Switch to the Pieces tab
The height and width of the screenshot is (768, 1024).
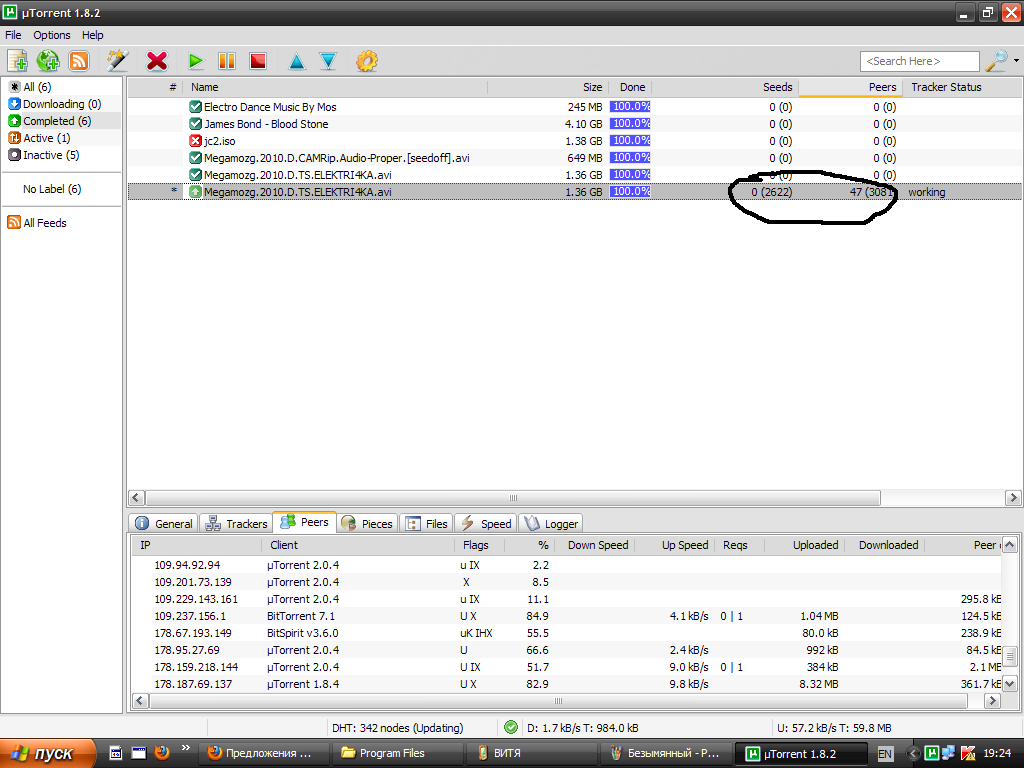point(368,523)
